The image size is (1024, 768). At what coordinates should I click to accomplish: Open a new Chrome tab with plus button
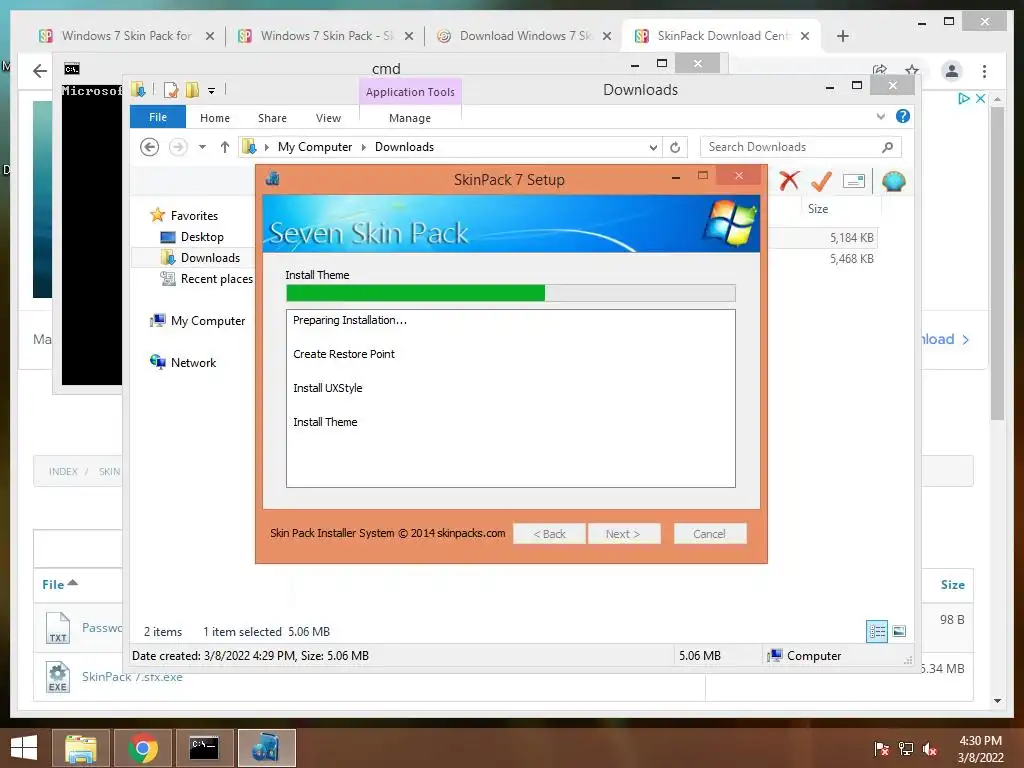pyautogui.click(x=842, y=36)
